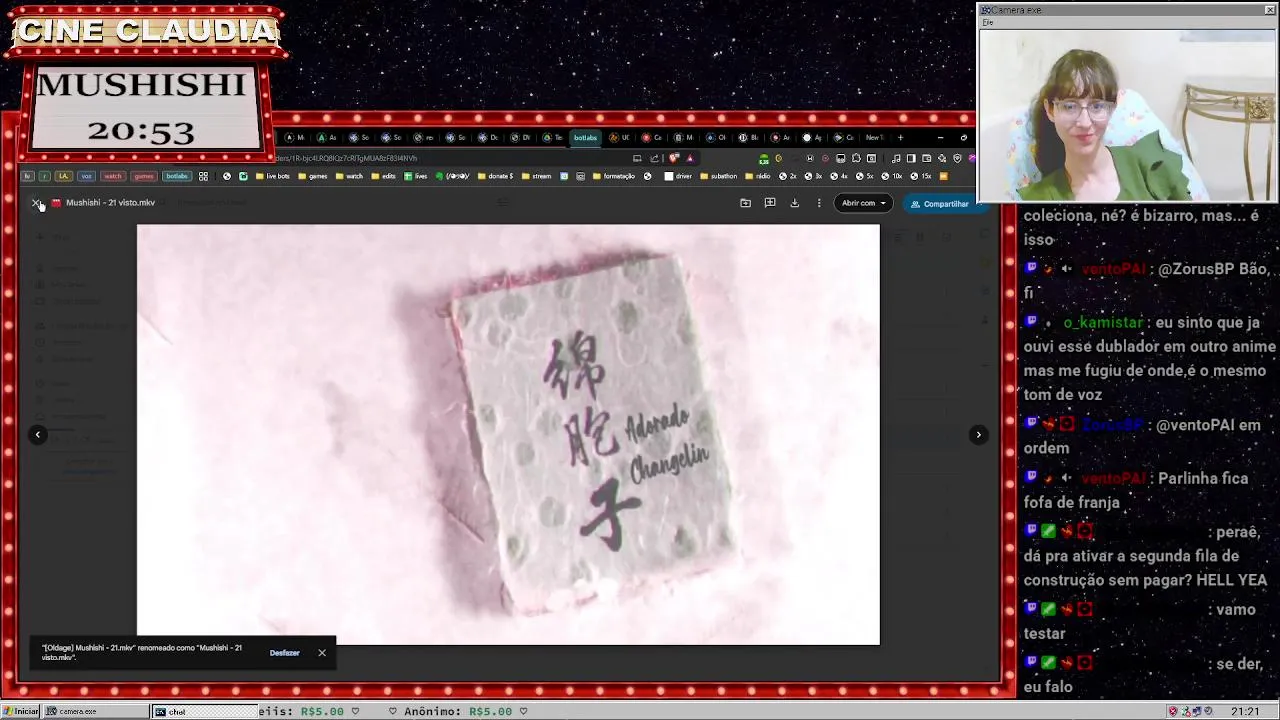The image size is (1280, 720).
Task: Click the 10x bookmark
Action: (891, 176)
